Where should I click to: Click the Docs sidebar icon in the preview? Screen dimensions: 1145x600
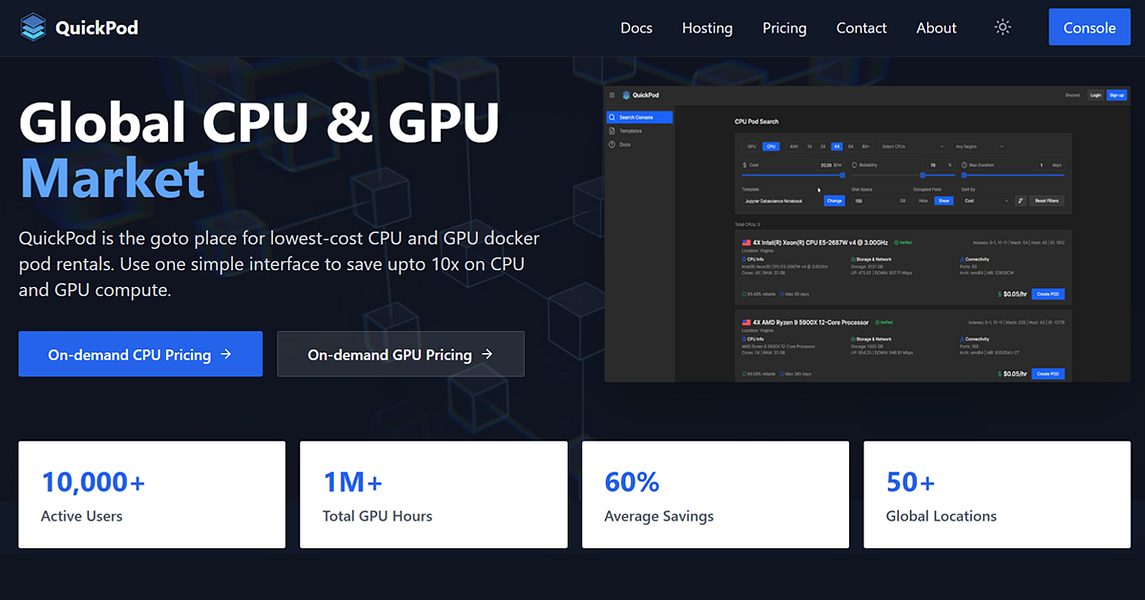tap(612, 145)
